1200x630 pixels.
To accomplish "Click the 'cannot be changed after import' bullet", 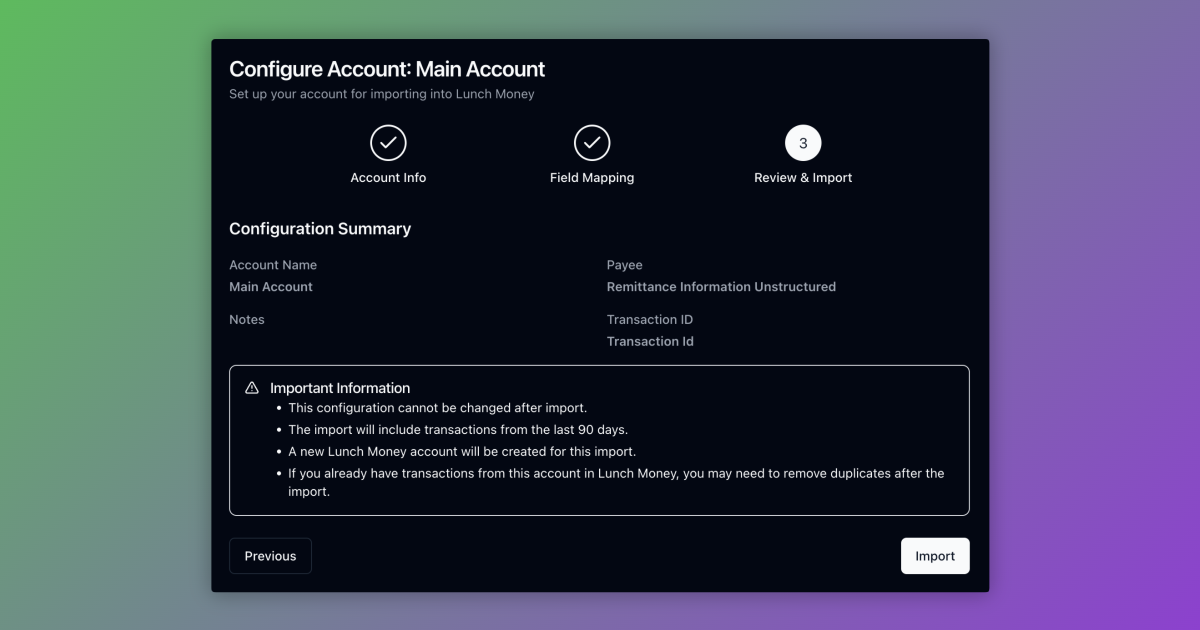I will click(437, 408).
